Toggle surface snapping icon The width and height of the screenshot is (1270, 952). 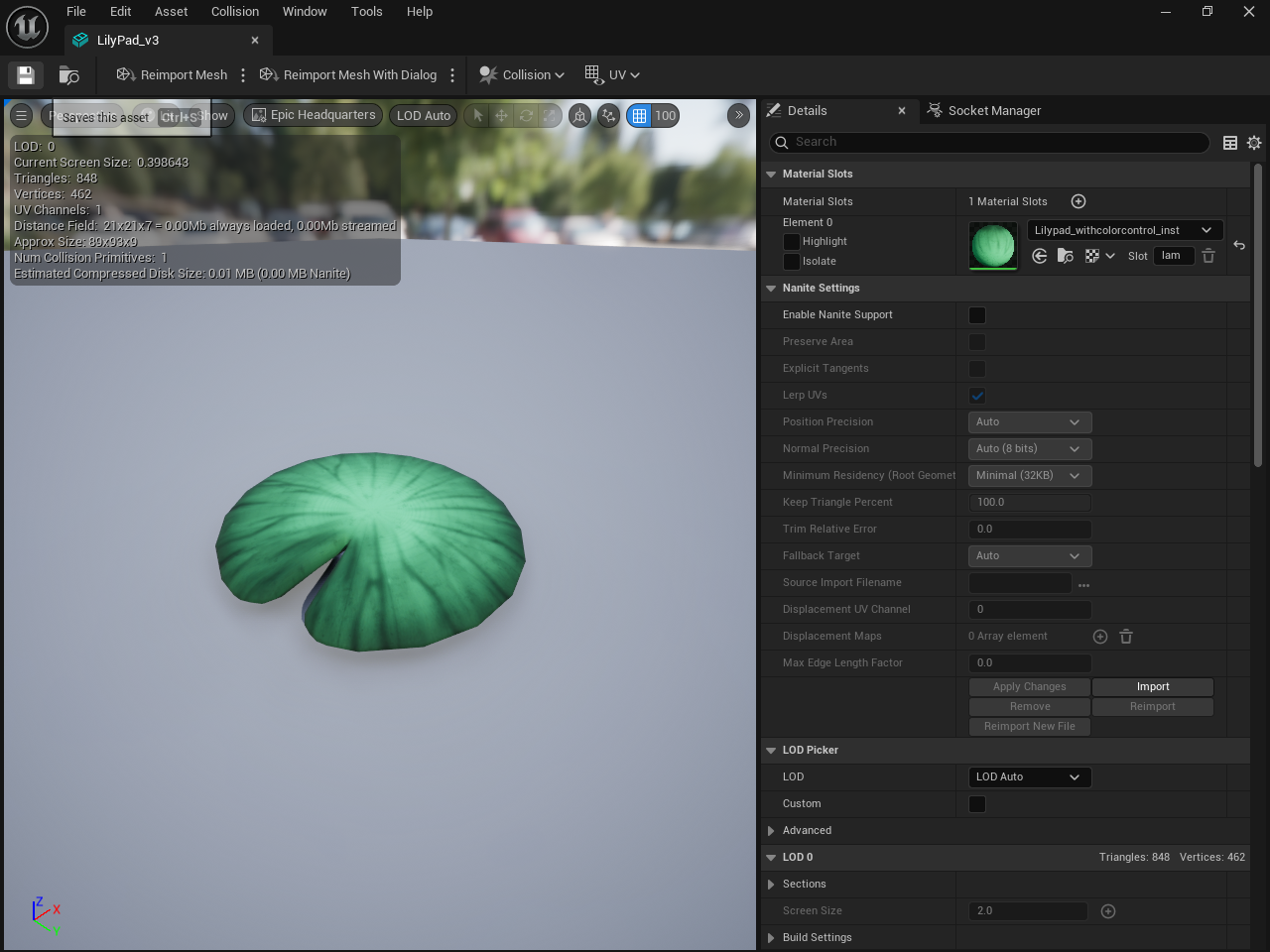tap(608, 116)
